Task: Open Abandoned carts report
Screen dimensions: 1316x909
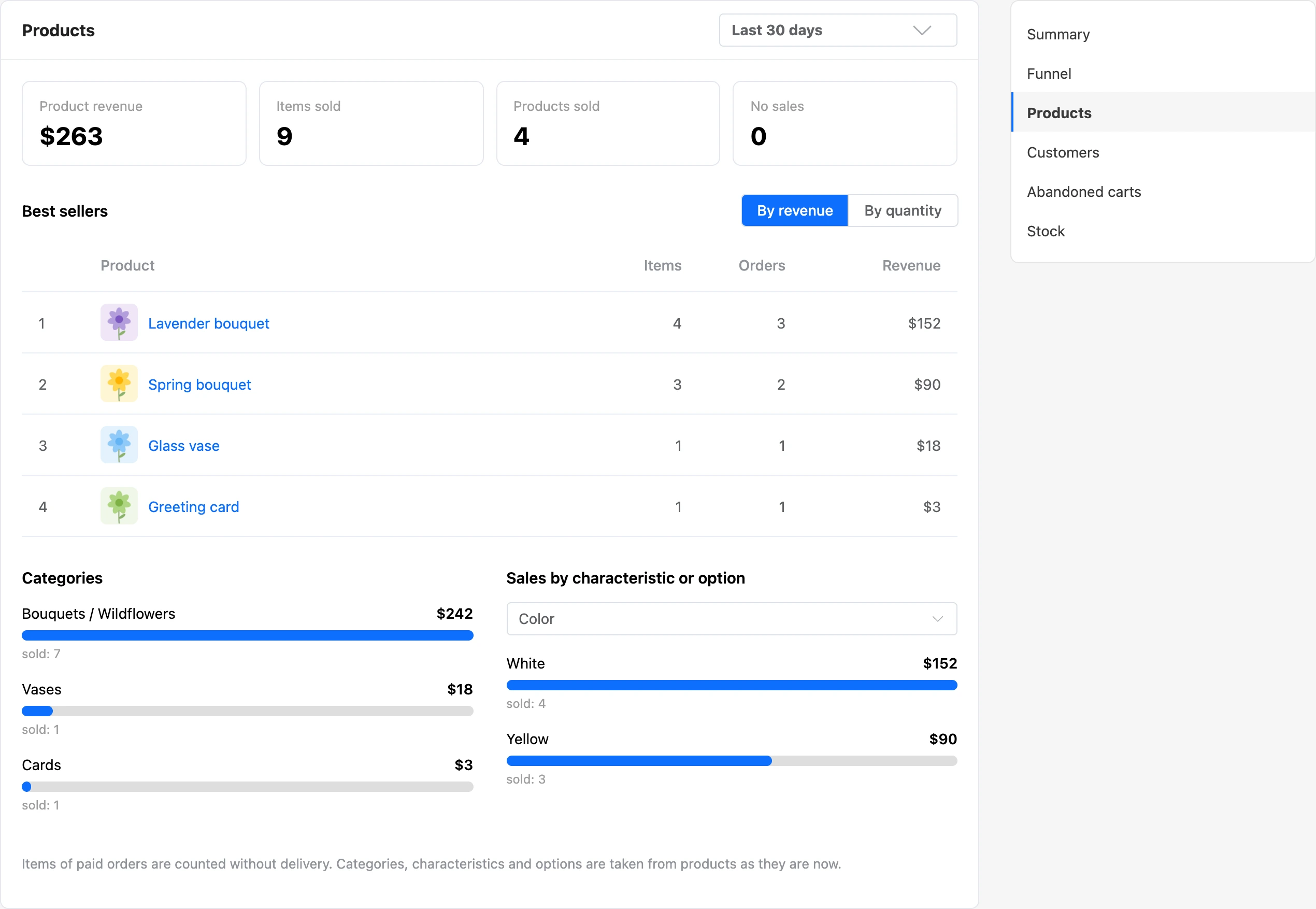Action: [x=1163, y=192]
